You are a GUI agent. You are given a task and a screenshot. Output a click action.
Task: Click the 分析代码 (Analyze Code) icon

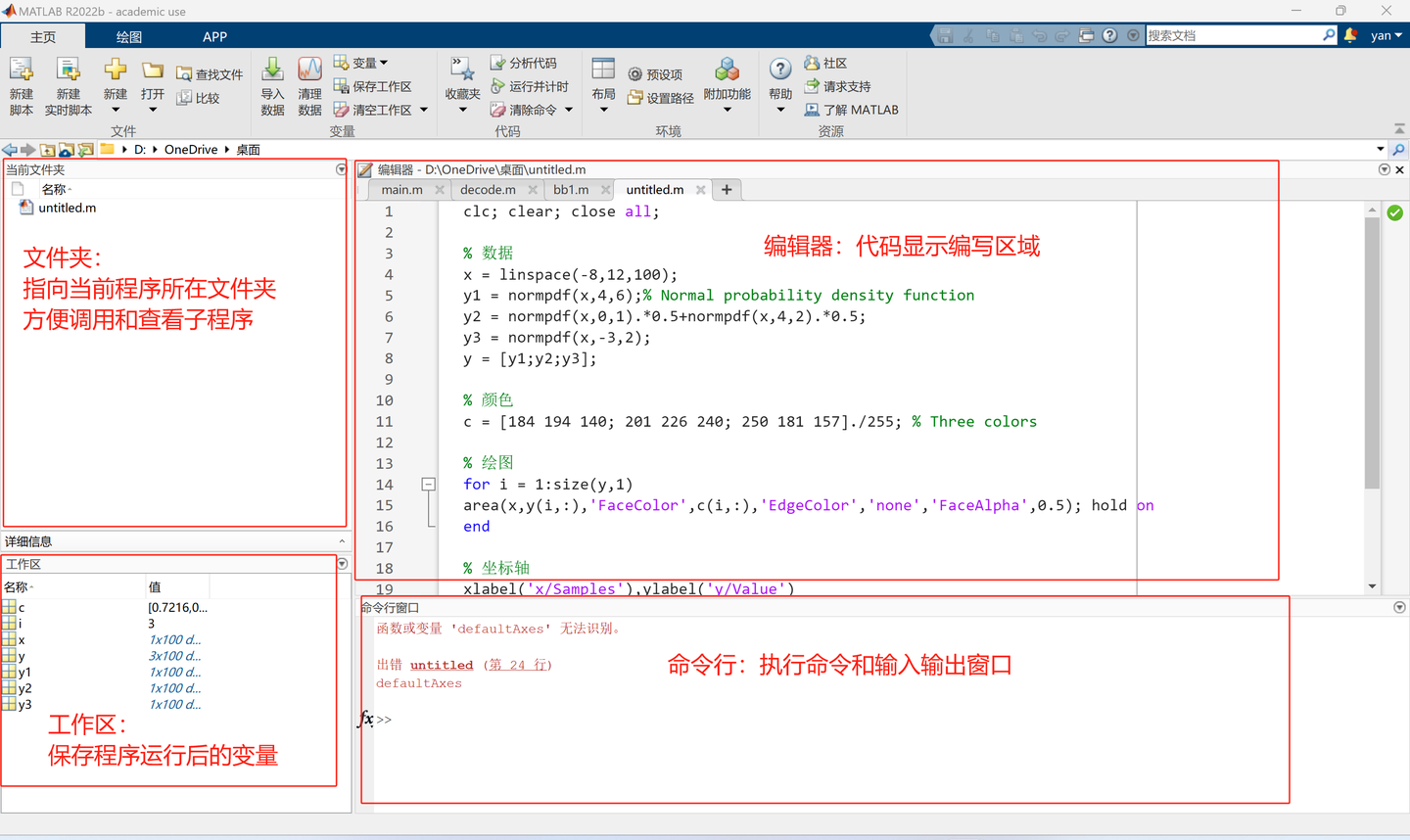pyautogui.click(x=497, y=63)
